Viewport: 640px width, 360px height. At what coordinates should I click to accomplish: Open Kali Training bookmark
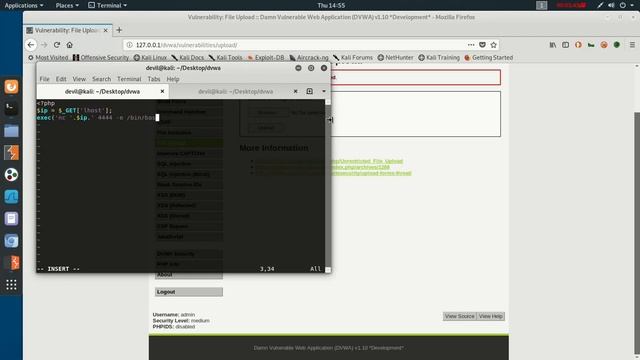click(439, 58)
